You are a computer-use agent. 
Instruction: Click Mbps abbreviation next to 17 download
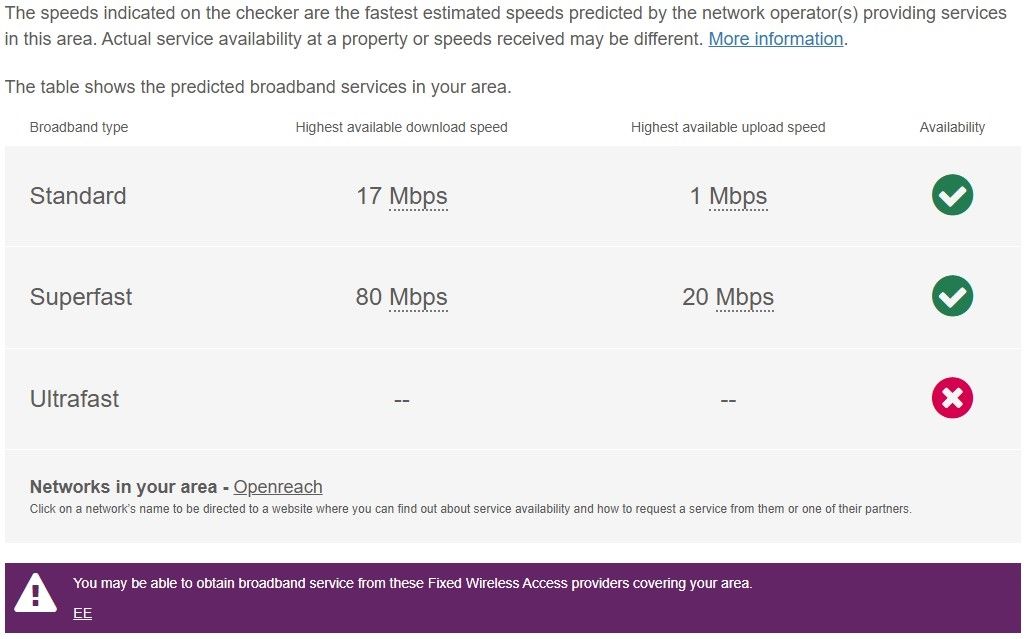[x=418, y=196]
